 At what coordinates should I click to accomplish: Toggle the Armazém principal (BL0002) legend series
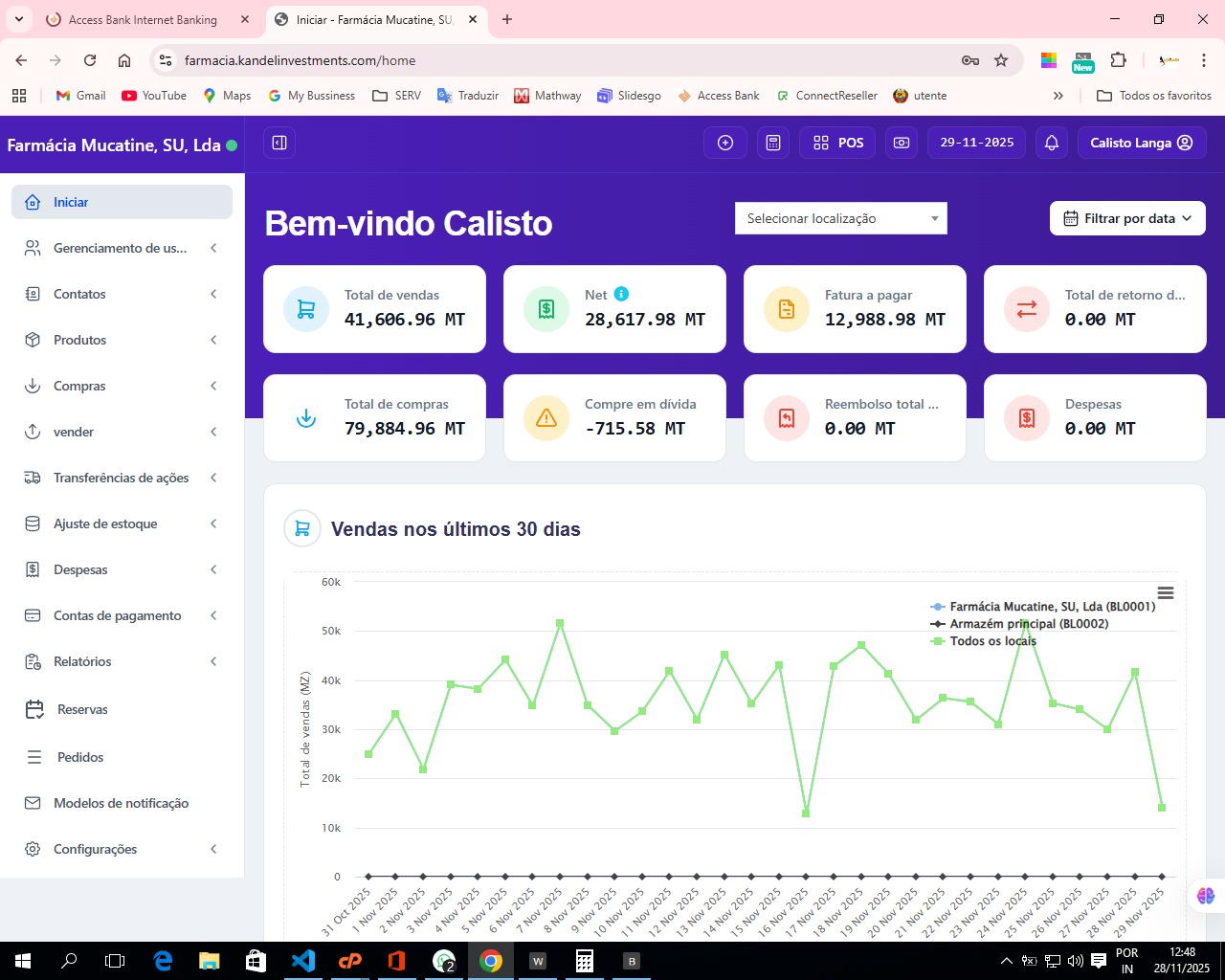[x=1028, y=624]
